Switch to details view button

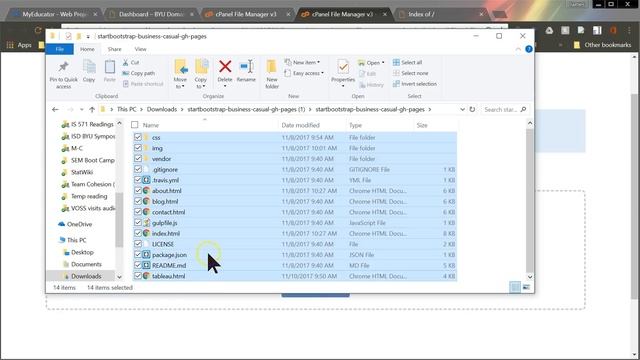point(515,287)
